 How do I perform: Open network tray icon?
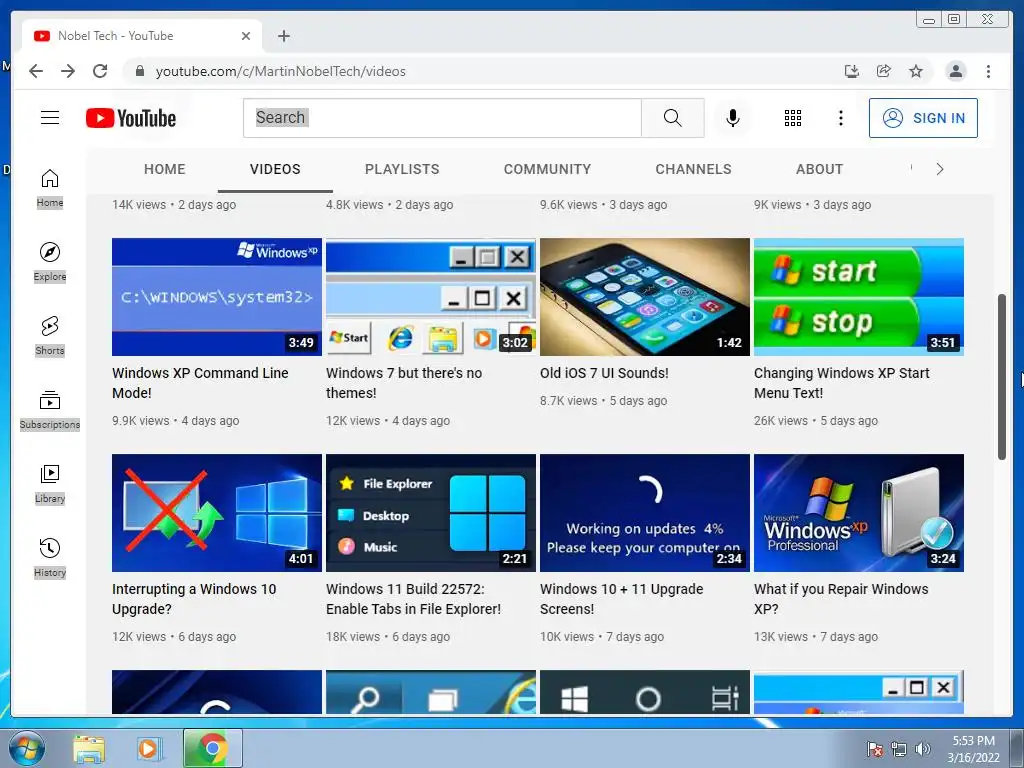(899, 749)
